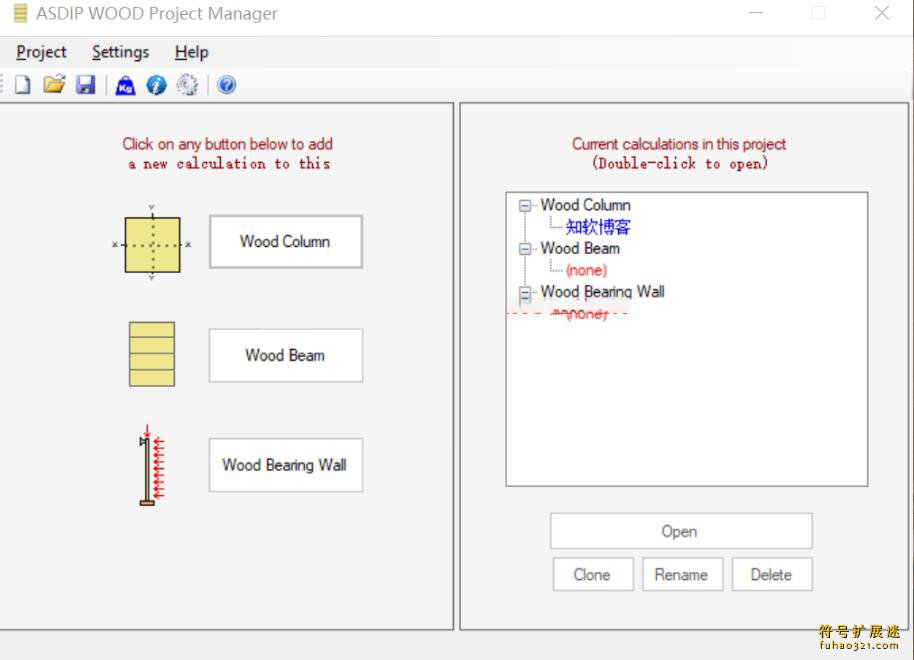Open the units weight icon in the toolbar
Viewport: 914px width, 660px height.
(125, 85)
